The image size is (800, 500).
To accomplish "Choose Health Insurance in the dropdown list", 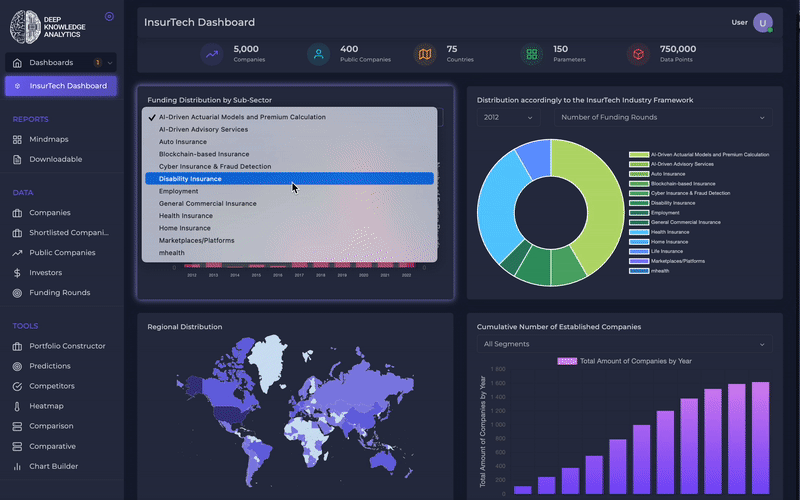I will point(289,216).
